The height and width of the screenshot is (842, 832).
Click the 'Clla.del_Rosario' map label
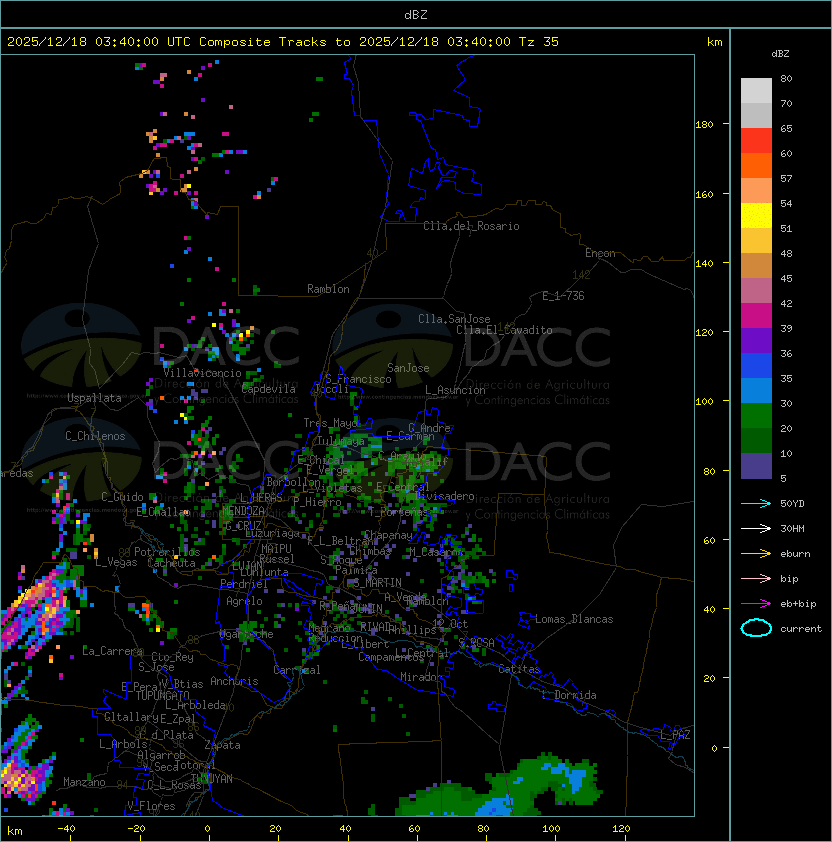pyautogui.click(x=471, y=226)
